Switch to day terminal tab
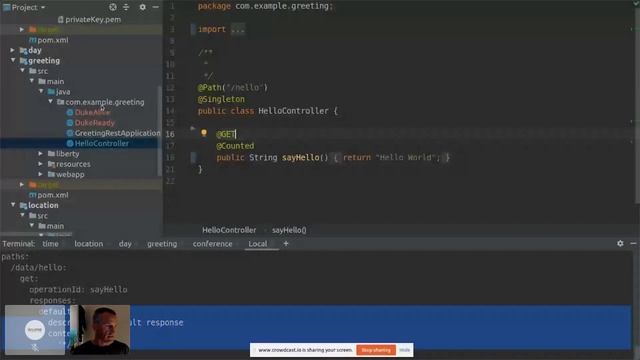Viewport: 640px width, 360px height. click(125, 244)
